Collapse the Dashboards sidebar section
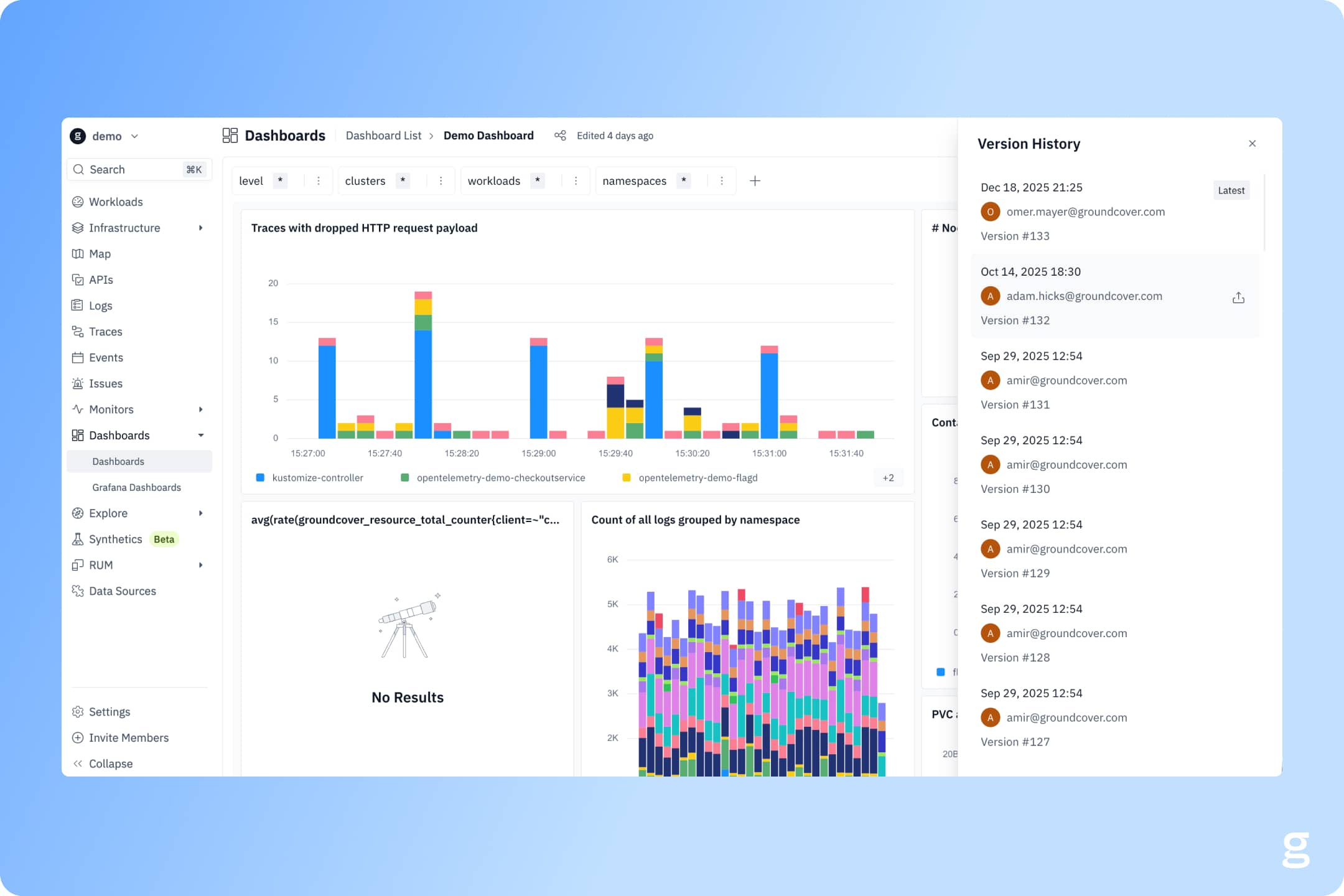The width and height of the screenshot is (1344, 896). click(200, 436)
